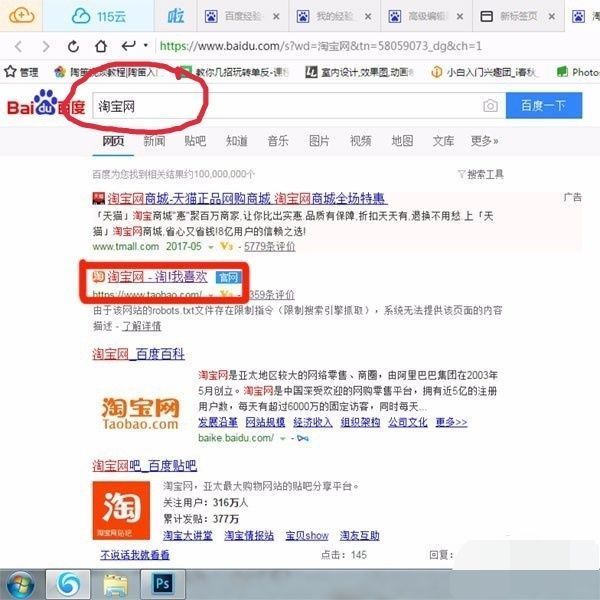This screenshot has height=600, width=600.
Task: Open the 更多>> baike link
Action: 451,422
